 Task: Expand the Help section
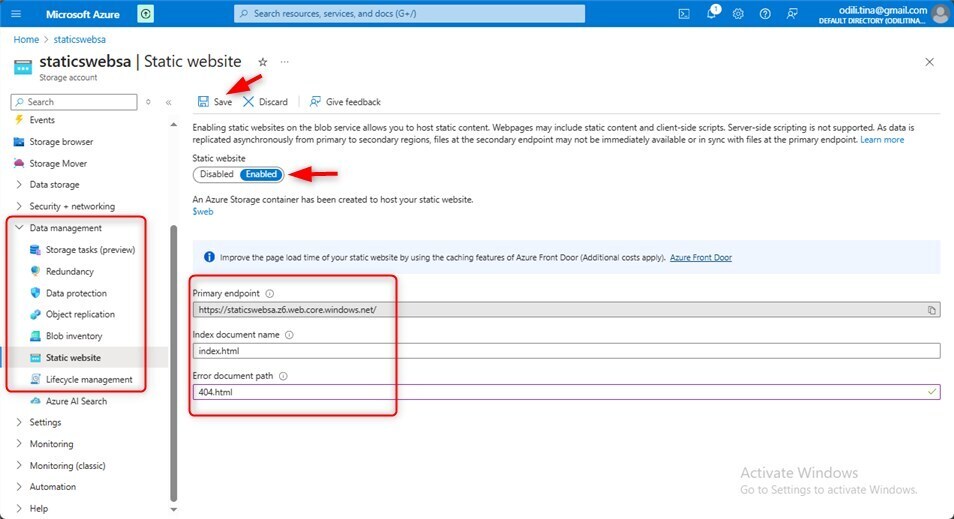pos(19,509)
